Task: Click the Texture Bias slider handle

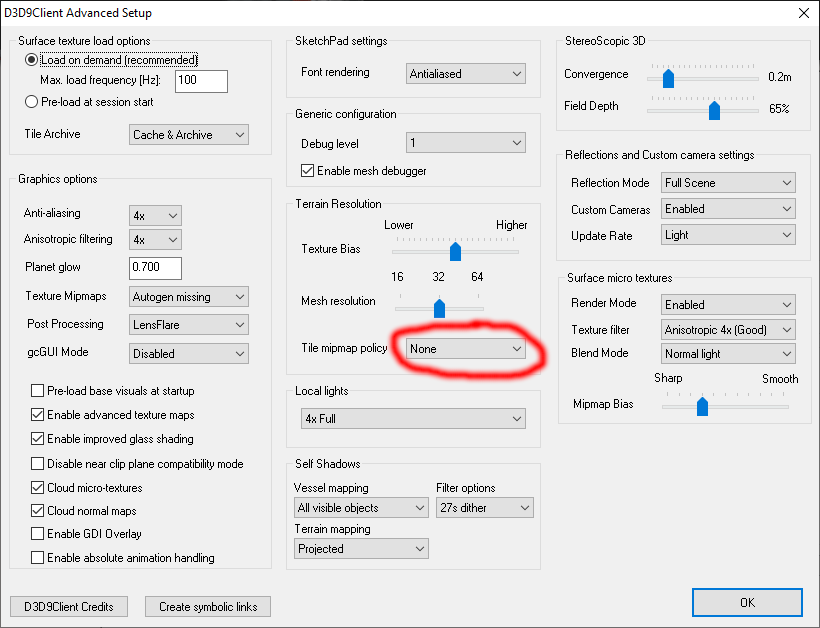Action: point(455,252)
